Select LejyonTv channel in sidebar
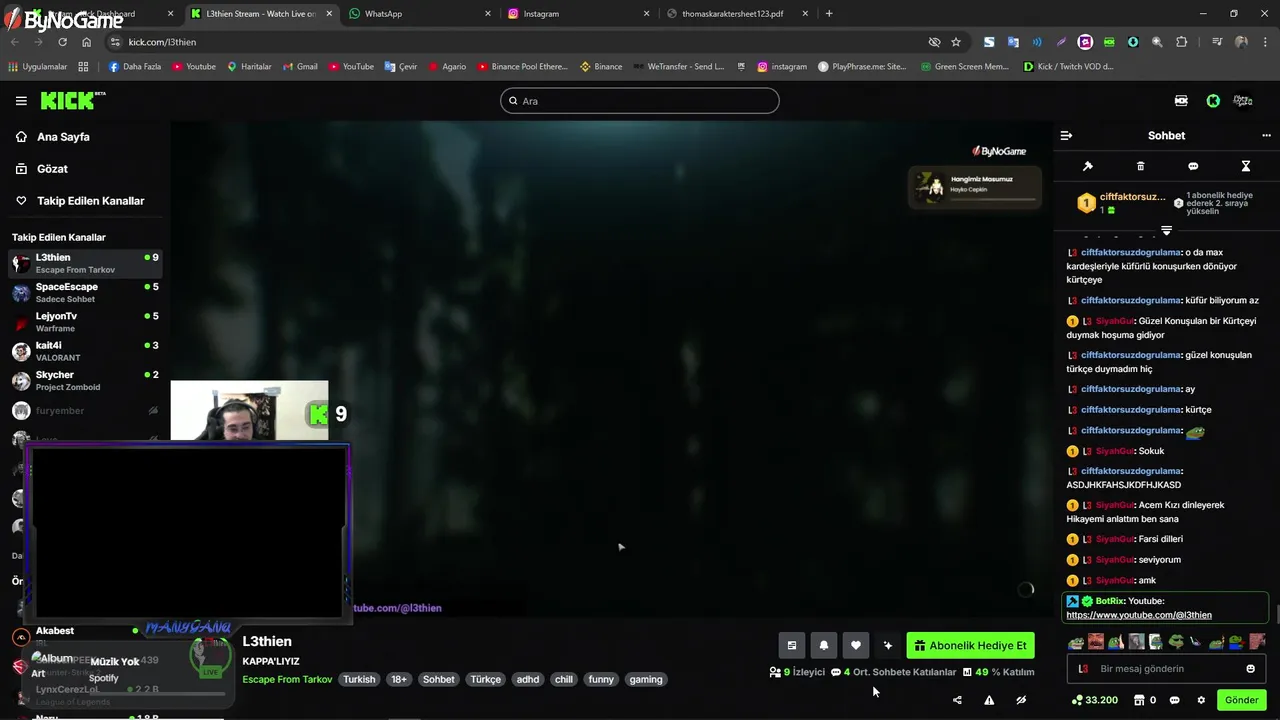 (x=85, y=322)
